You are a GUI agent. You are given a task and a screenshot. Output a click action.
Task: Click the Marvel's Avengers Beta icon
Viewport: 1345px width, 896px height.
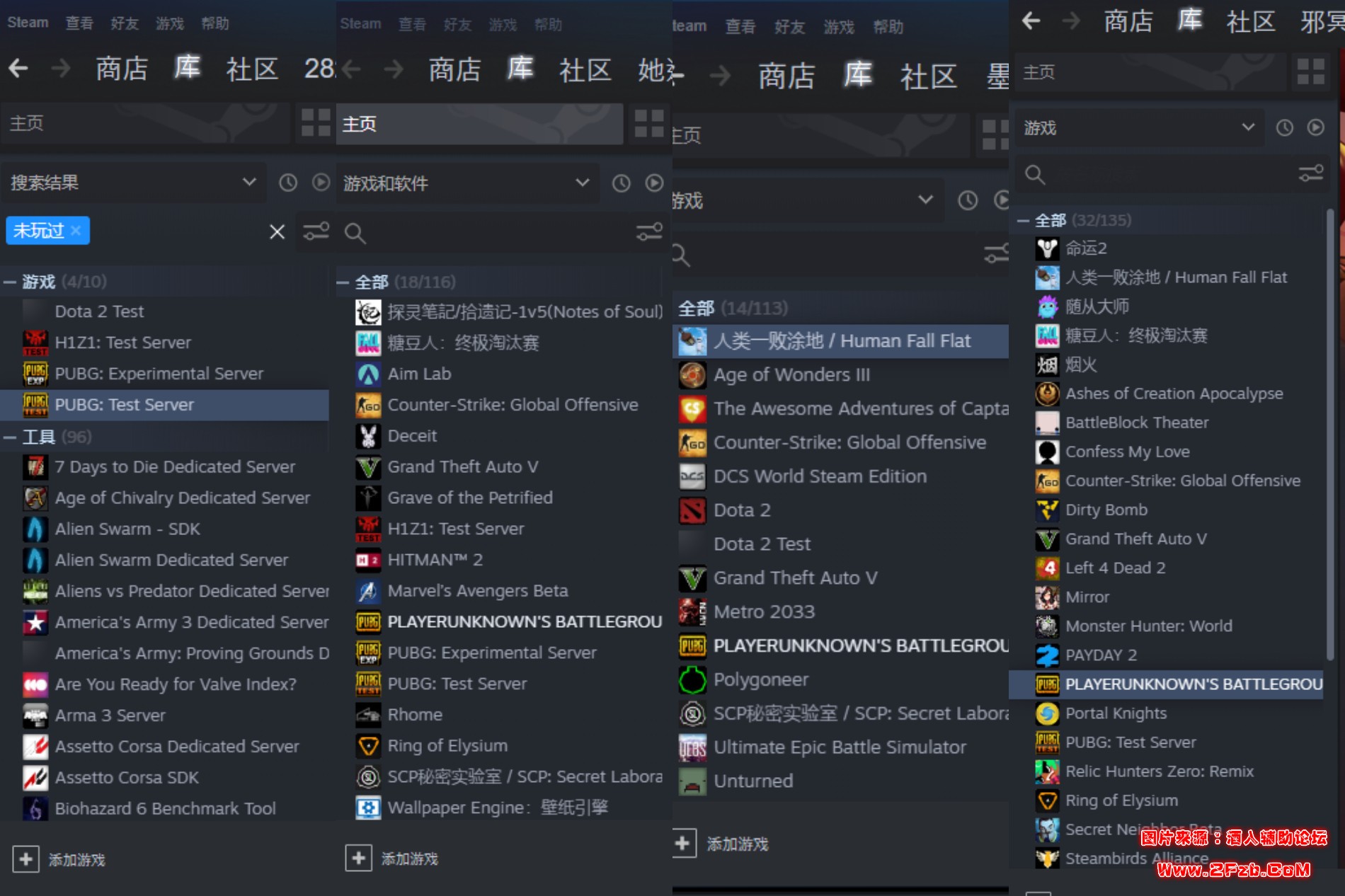tap(368, 591)
